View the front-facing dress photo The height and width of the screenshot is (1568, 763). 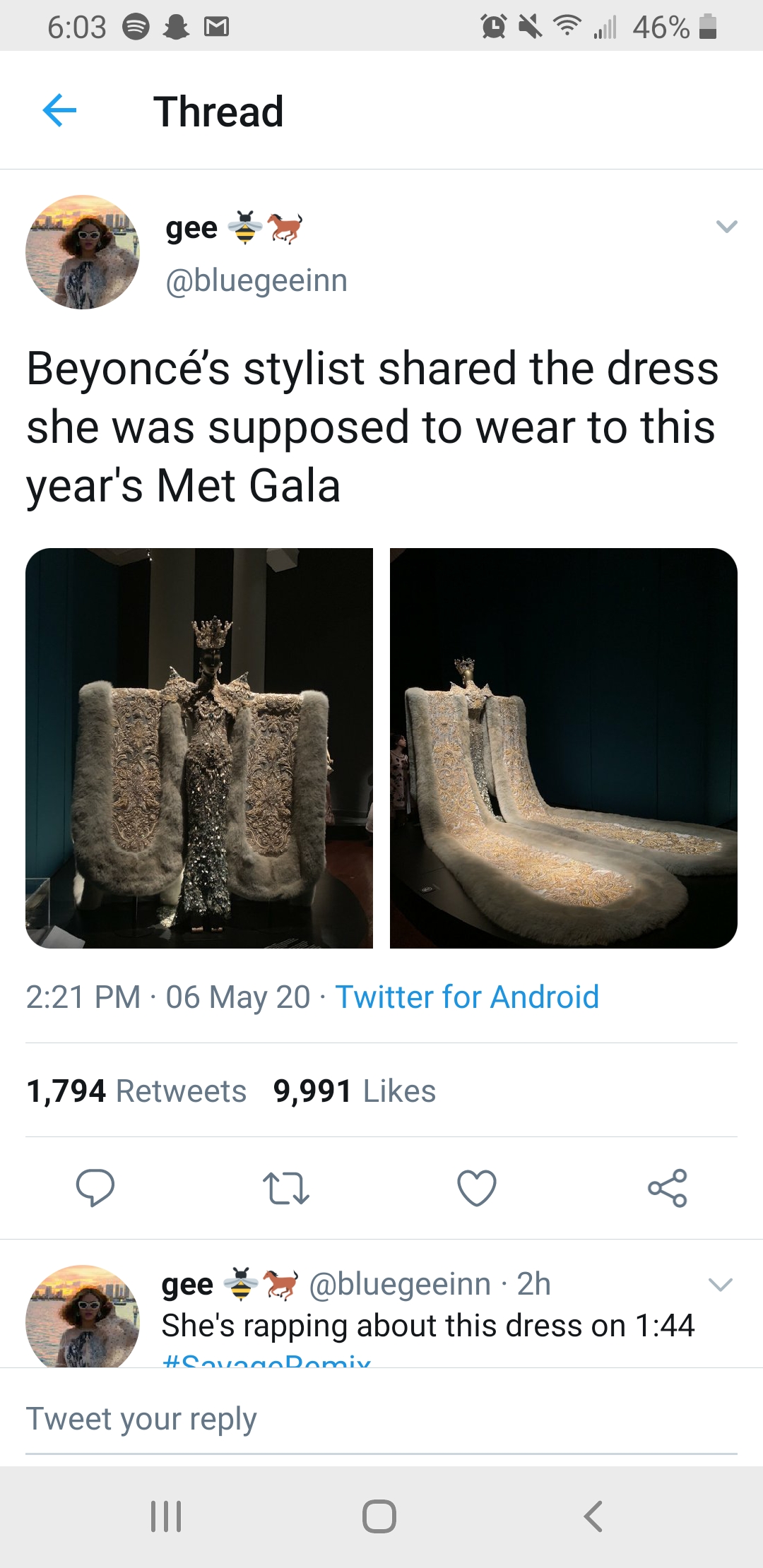click(x=199, y=748)
